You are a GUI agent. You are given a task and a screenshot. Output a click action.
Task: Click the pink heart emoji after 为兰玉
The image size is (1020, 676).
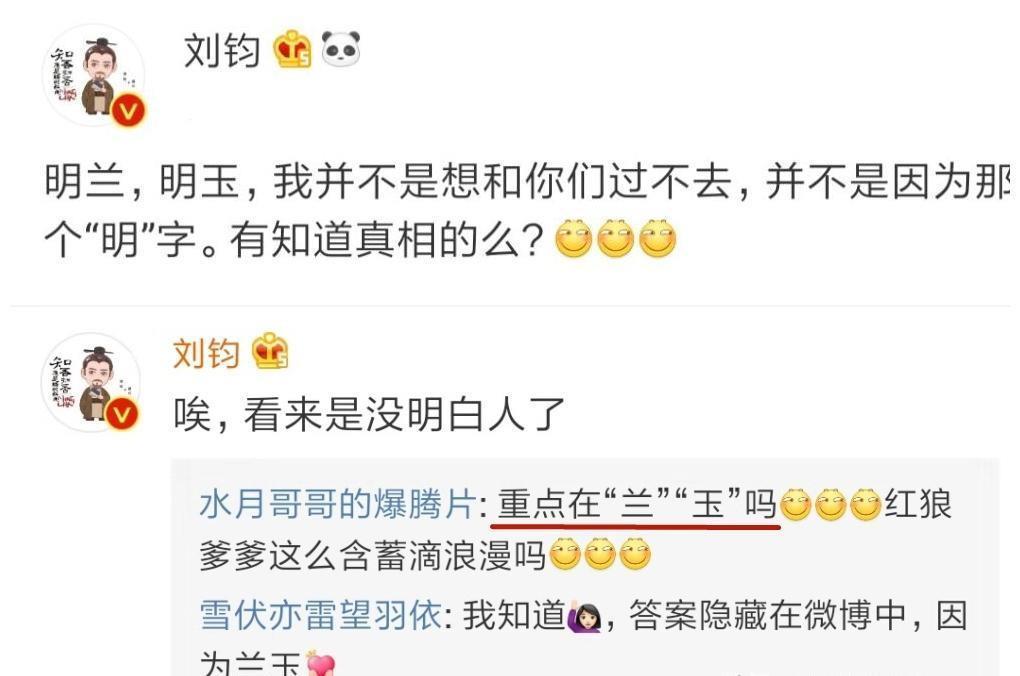pos(320,664)
